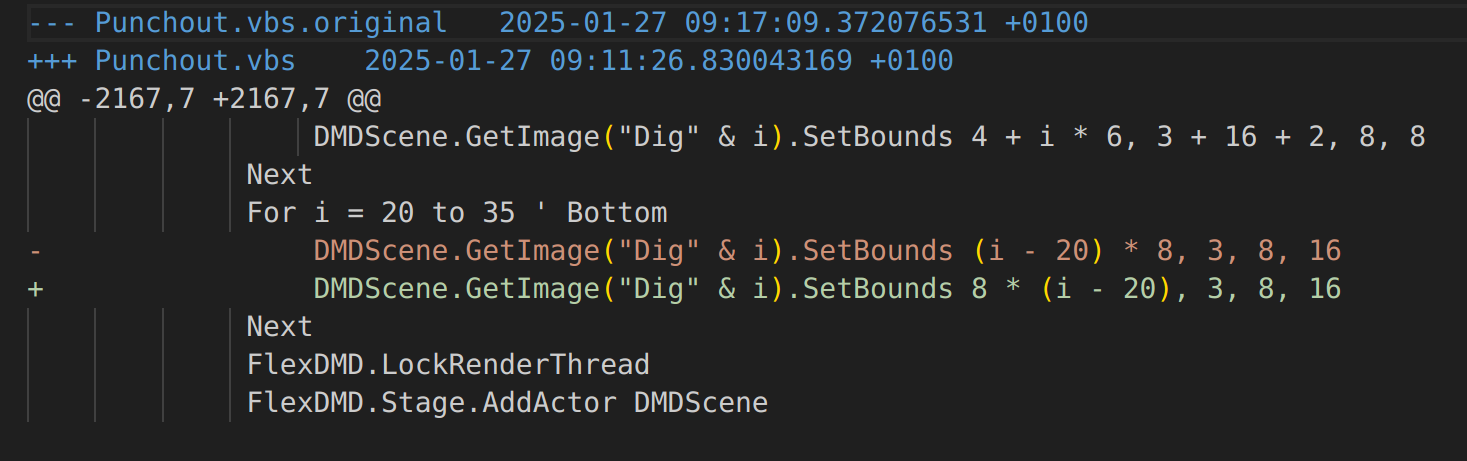
Task: Click "4 + i * 6" in the top SetBounds line
Action: click(1044, 137)
